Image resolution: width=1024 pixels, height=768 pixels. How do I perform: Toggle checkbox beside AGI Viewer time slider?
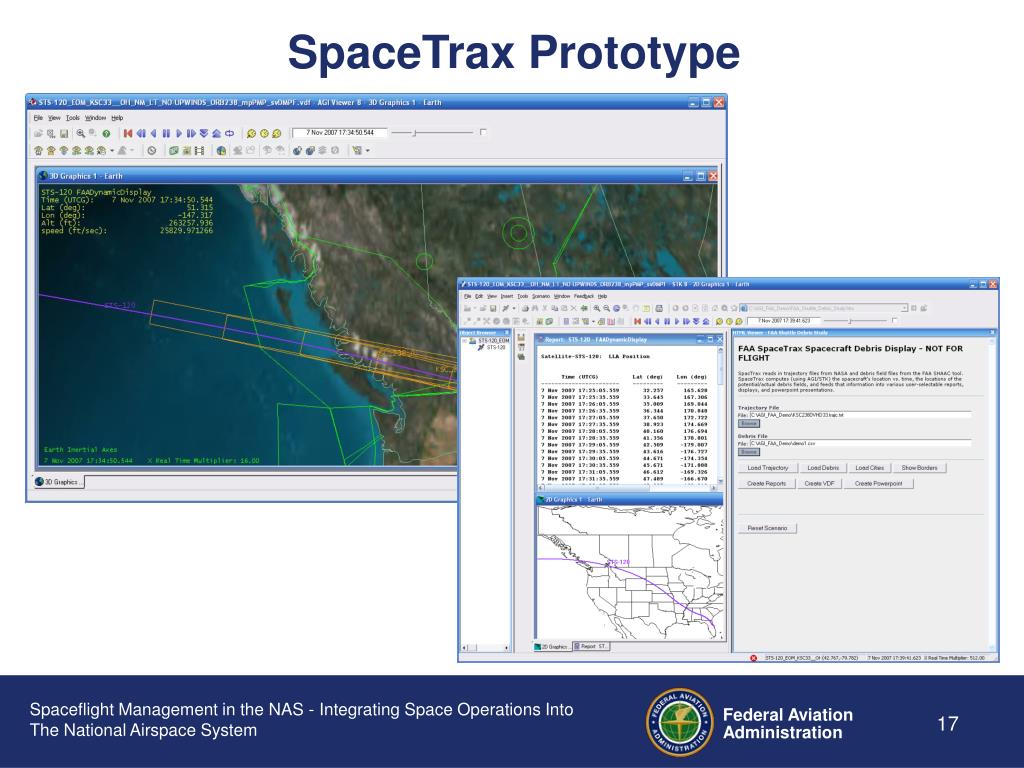coord(483,132)
